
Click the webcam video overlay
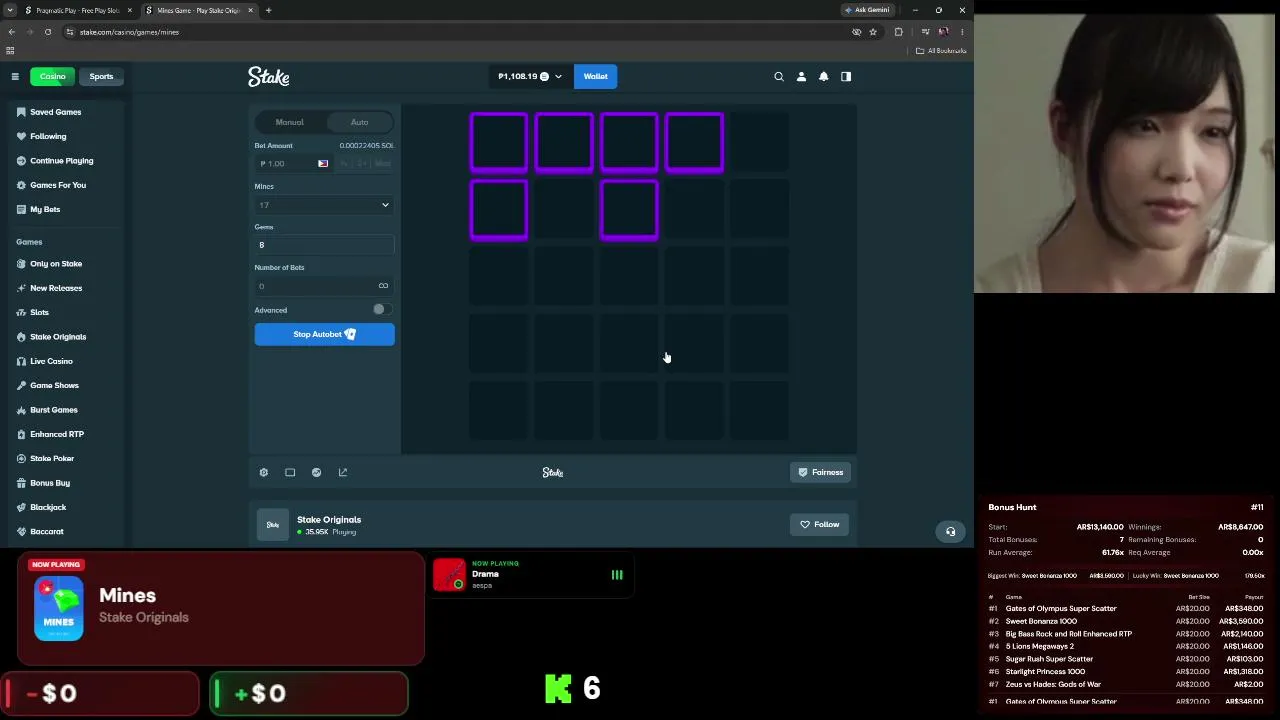[1125, 153]
